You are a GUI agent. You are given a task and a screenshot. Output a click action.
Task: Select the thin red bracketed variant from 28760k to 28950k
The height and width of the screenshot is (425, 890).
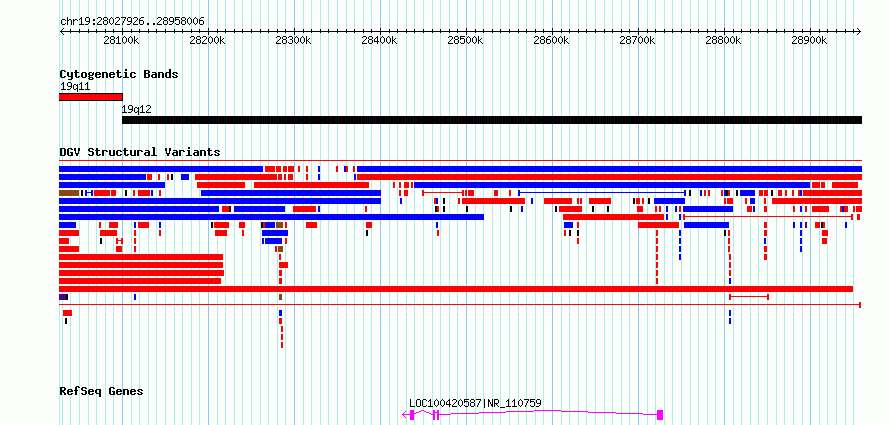click(768, 217)
